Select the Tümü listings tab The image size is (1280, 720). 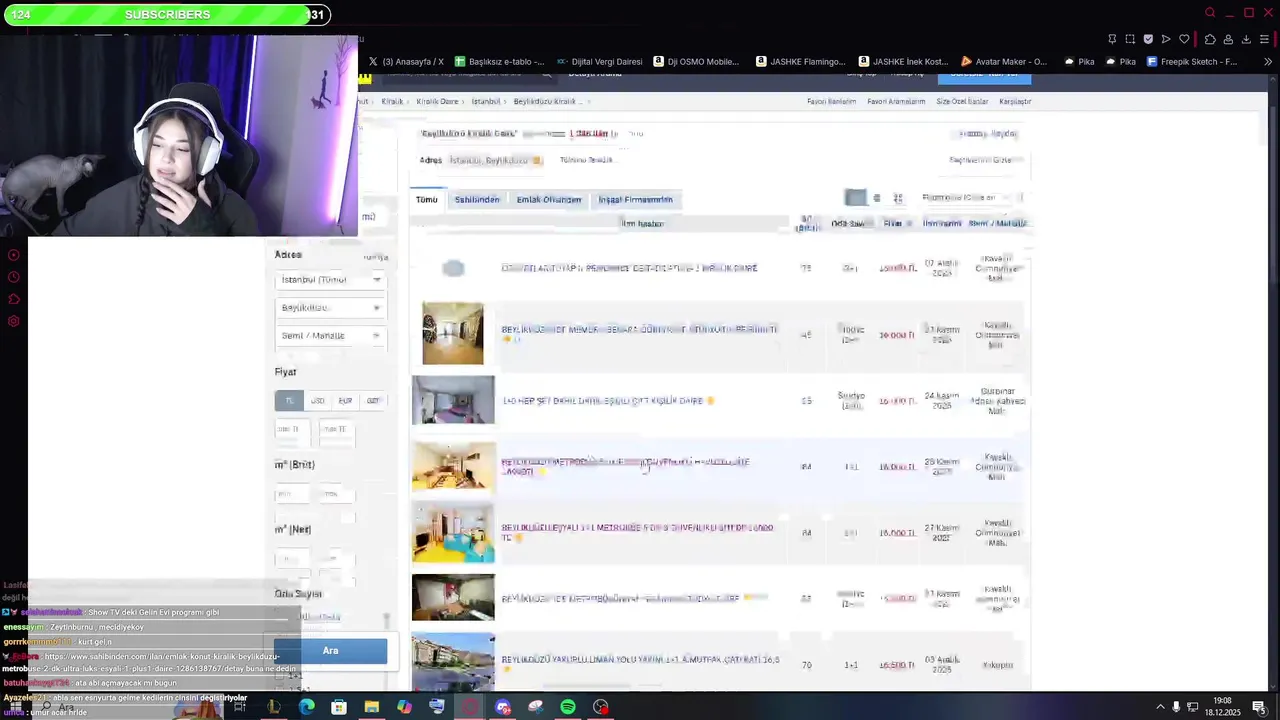point(427,199)
